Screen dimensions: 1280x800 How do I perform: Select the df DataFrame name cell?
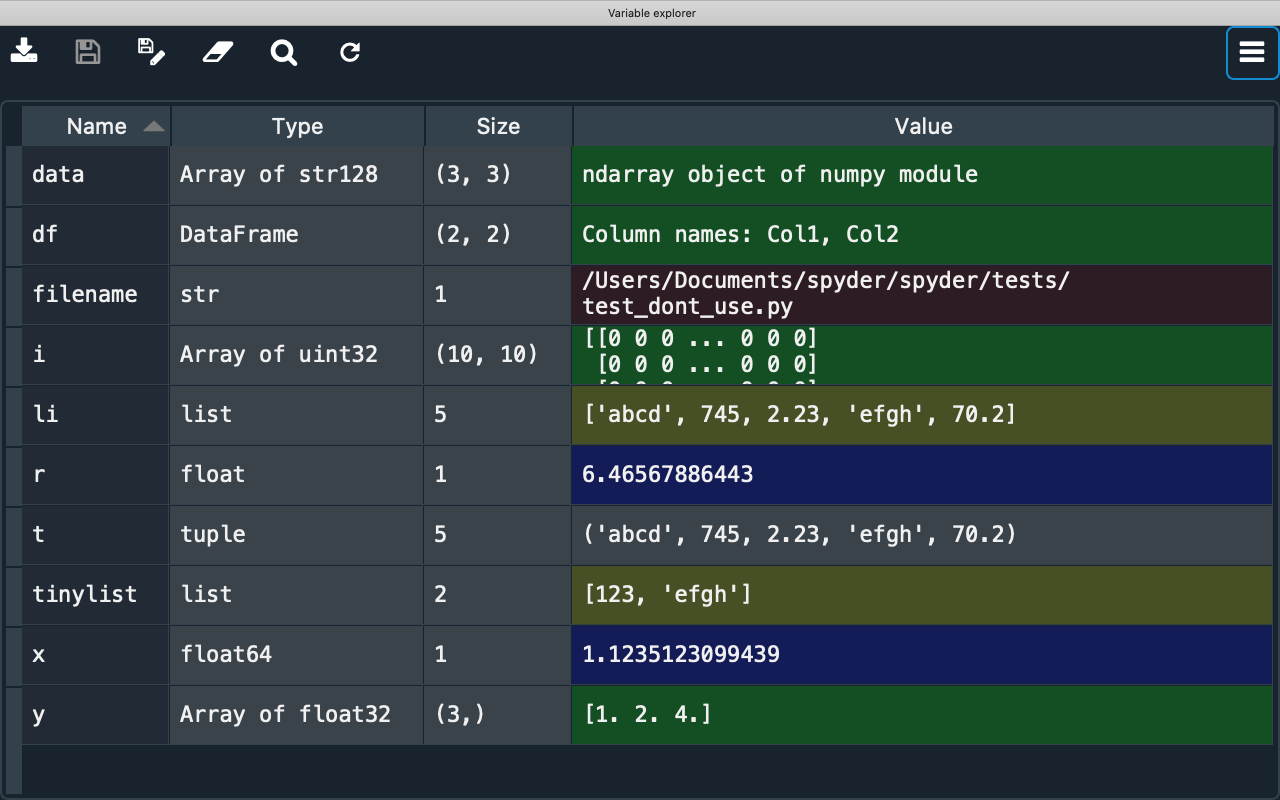[x=96, y=235]
